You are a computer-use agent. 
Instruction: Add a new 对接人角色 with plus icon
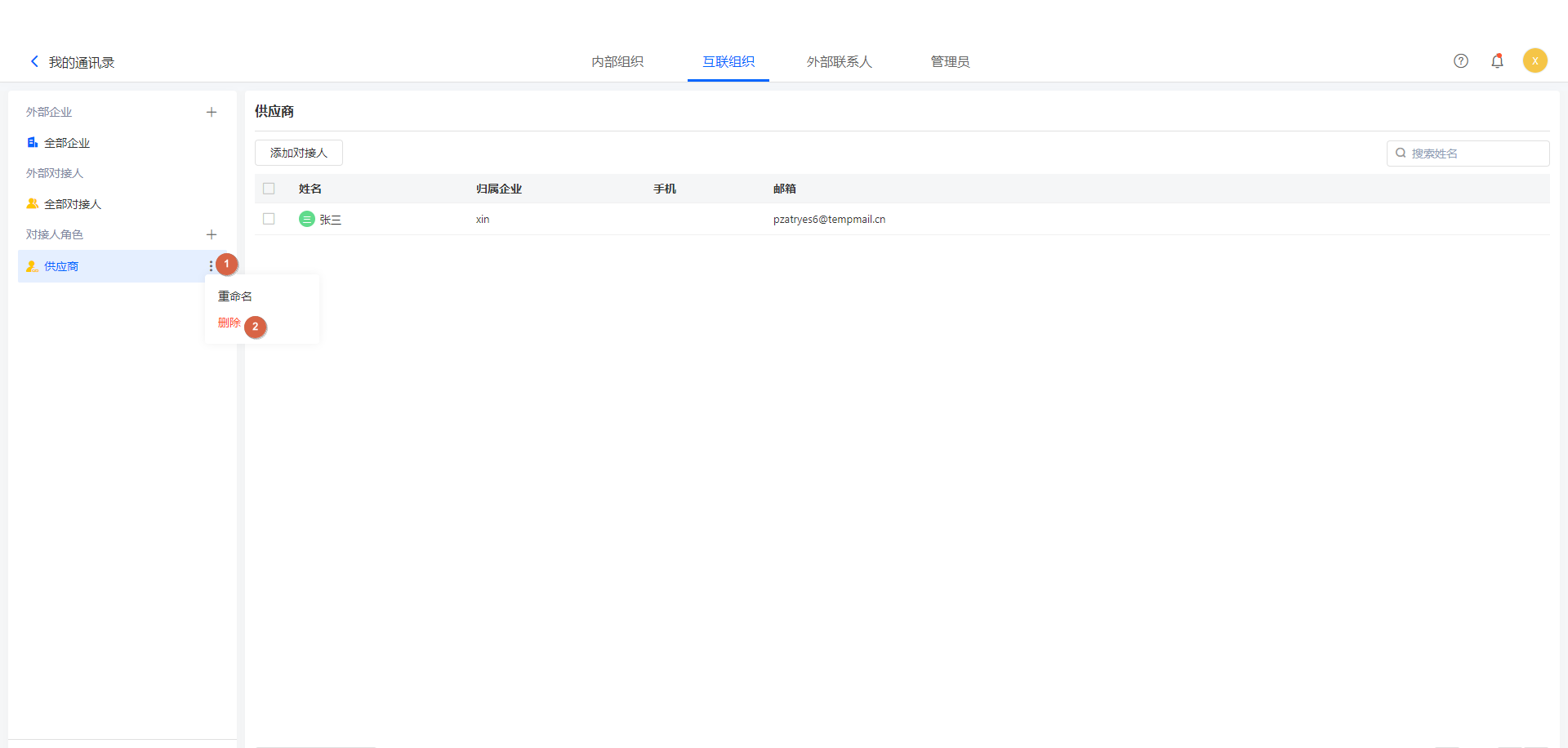click(x=212, y=235)
